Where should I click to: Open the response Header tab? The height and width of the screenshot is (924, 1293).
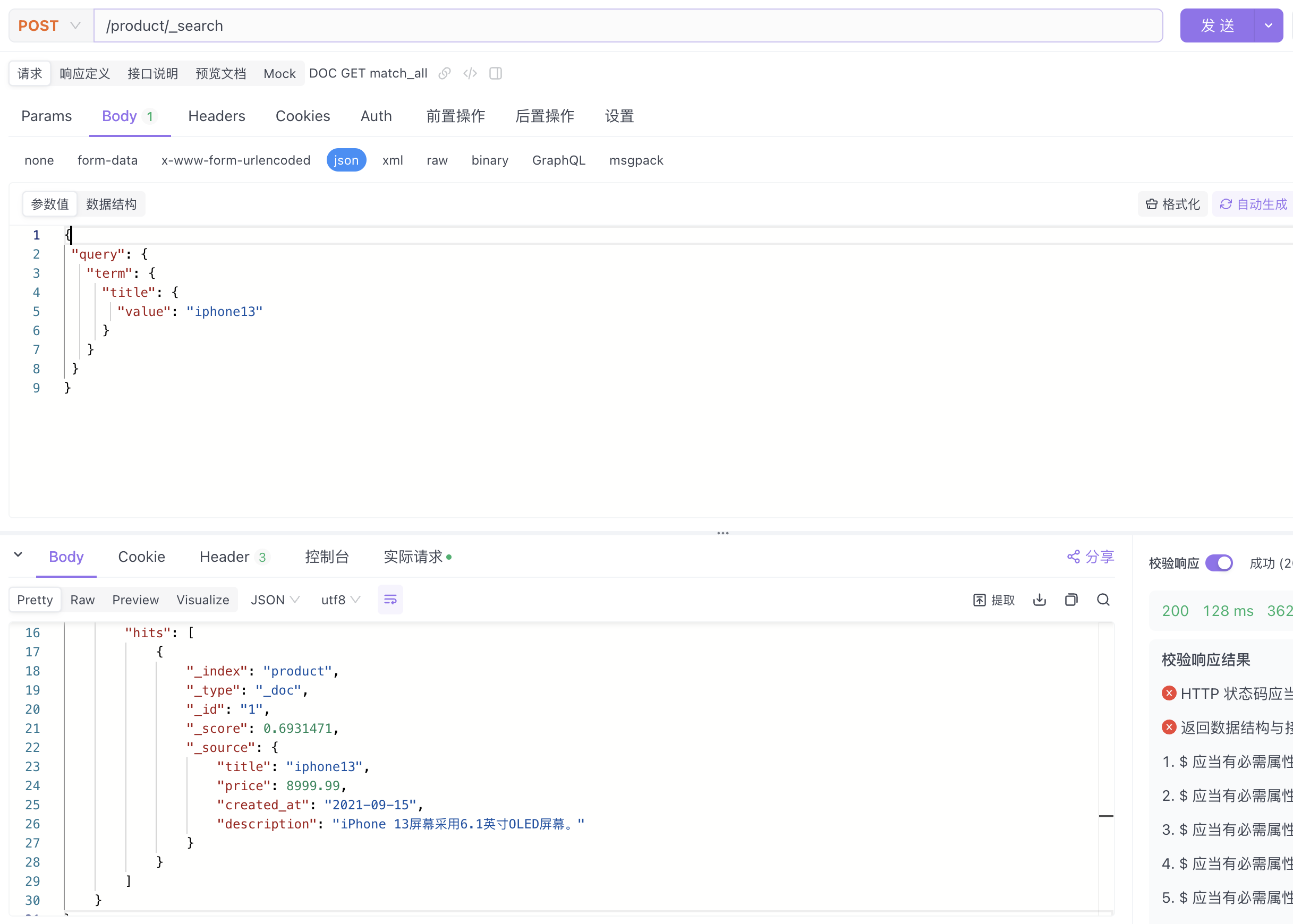pyautogui.click(x=234, y=557)
